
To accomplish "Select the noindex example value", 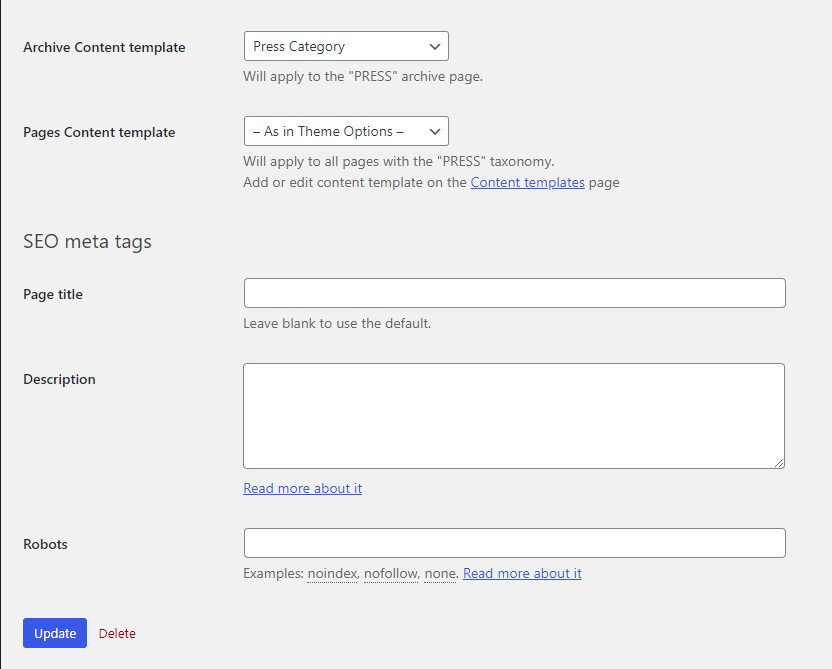I will pyautogui.click(x=332, y=573).
